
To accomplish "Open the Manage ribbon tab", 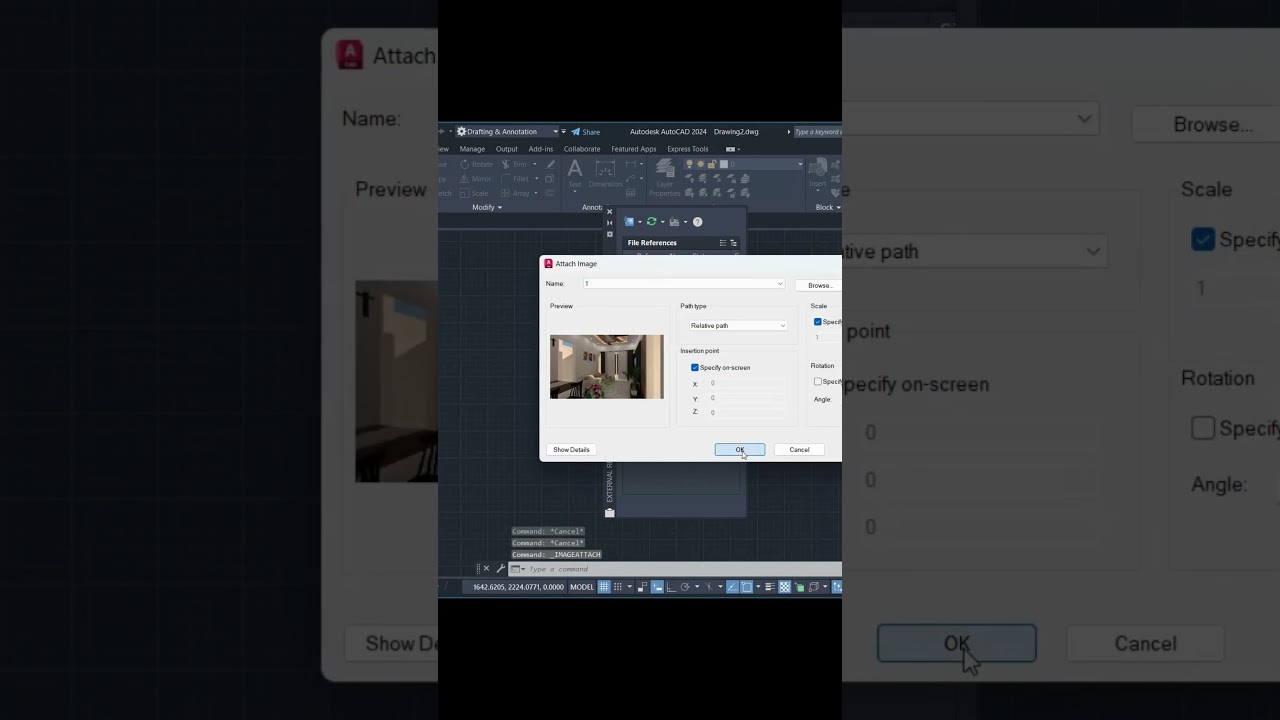I will [472, 149].
